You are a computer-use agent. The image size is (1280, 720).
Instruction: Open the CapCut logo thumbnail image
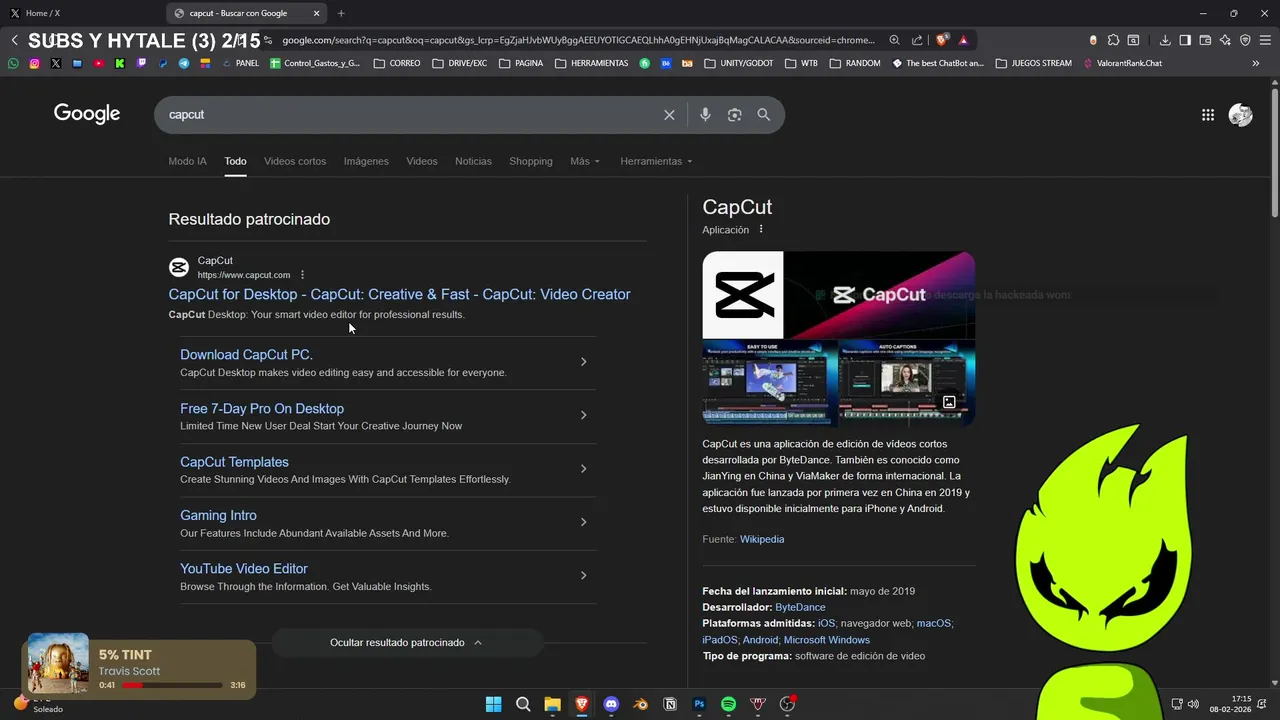[x=743, y=295]
